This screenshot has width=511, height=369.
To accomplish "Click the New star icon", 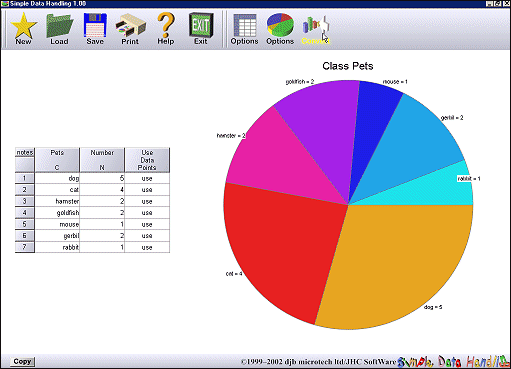I will coord(23,29).
